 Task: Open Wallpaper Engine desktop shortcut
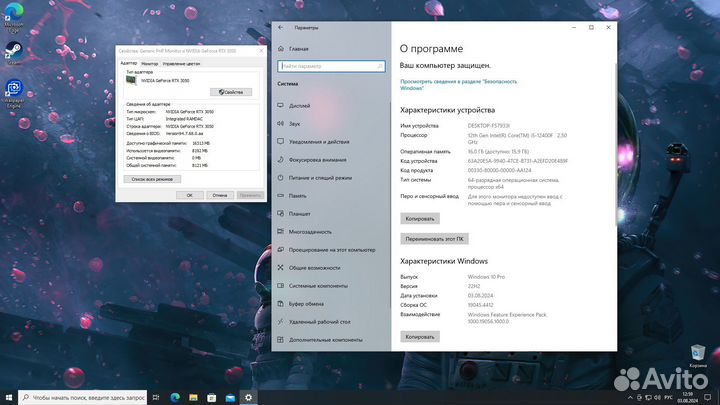pos(14,94)
